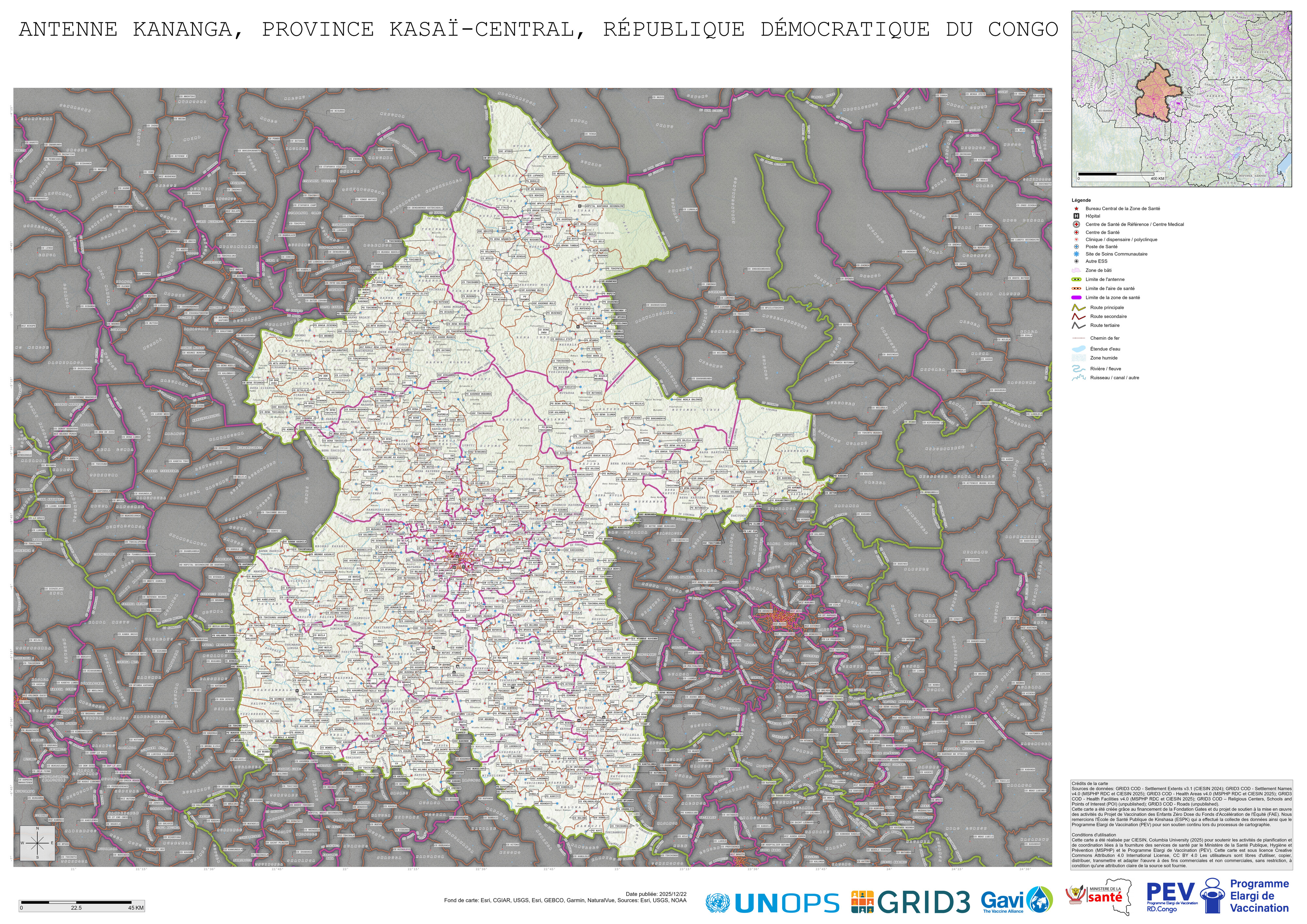Click the 'Fond de carte: Esri, CGIAR' attribution line
1307x924 pixels.
point(565,901)
